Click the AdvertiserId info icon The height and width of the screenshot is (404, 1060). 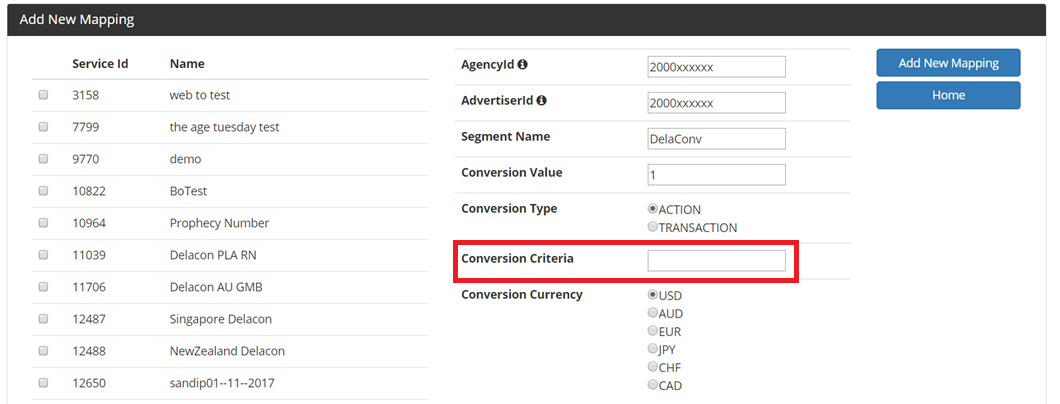click(x=541, y=101)
